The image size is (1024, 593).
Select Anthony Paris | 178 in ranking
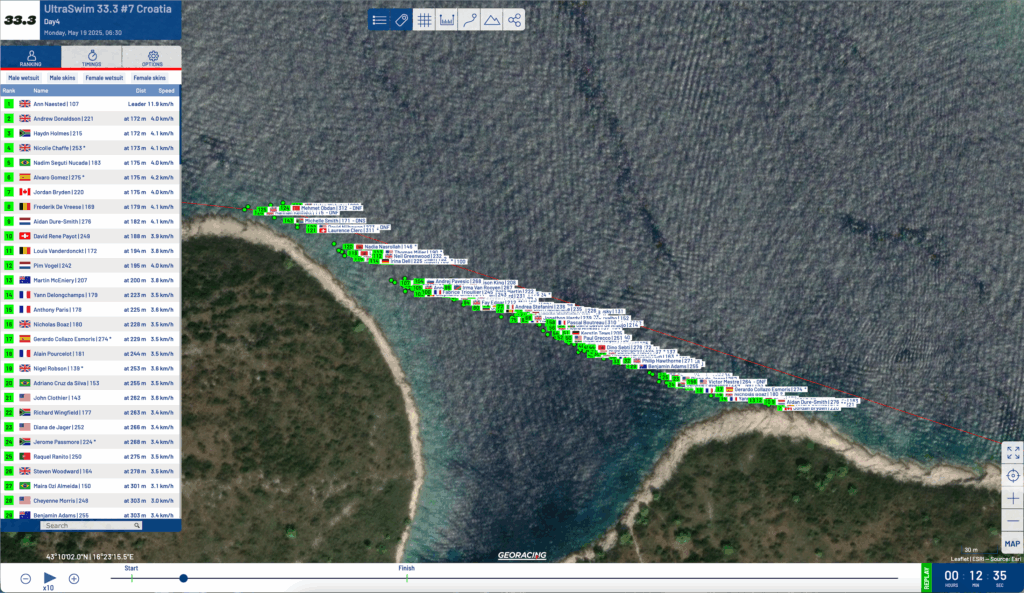(91, 310)
